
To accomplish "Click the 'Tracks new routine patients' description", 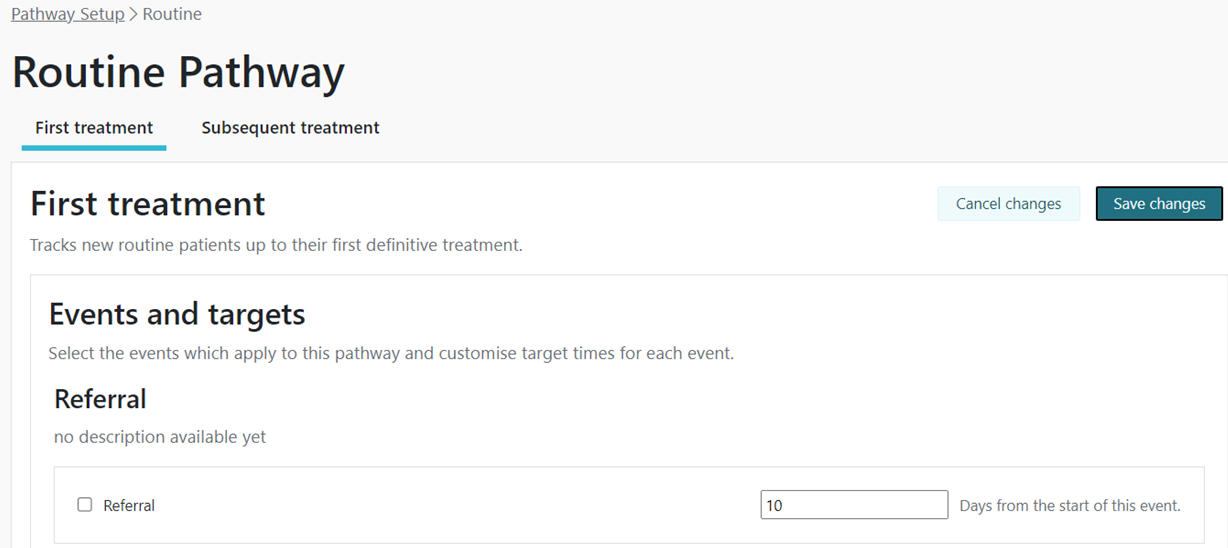I will 276,245.
